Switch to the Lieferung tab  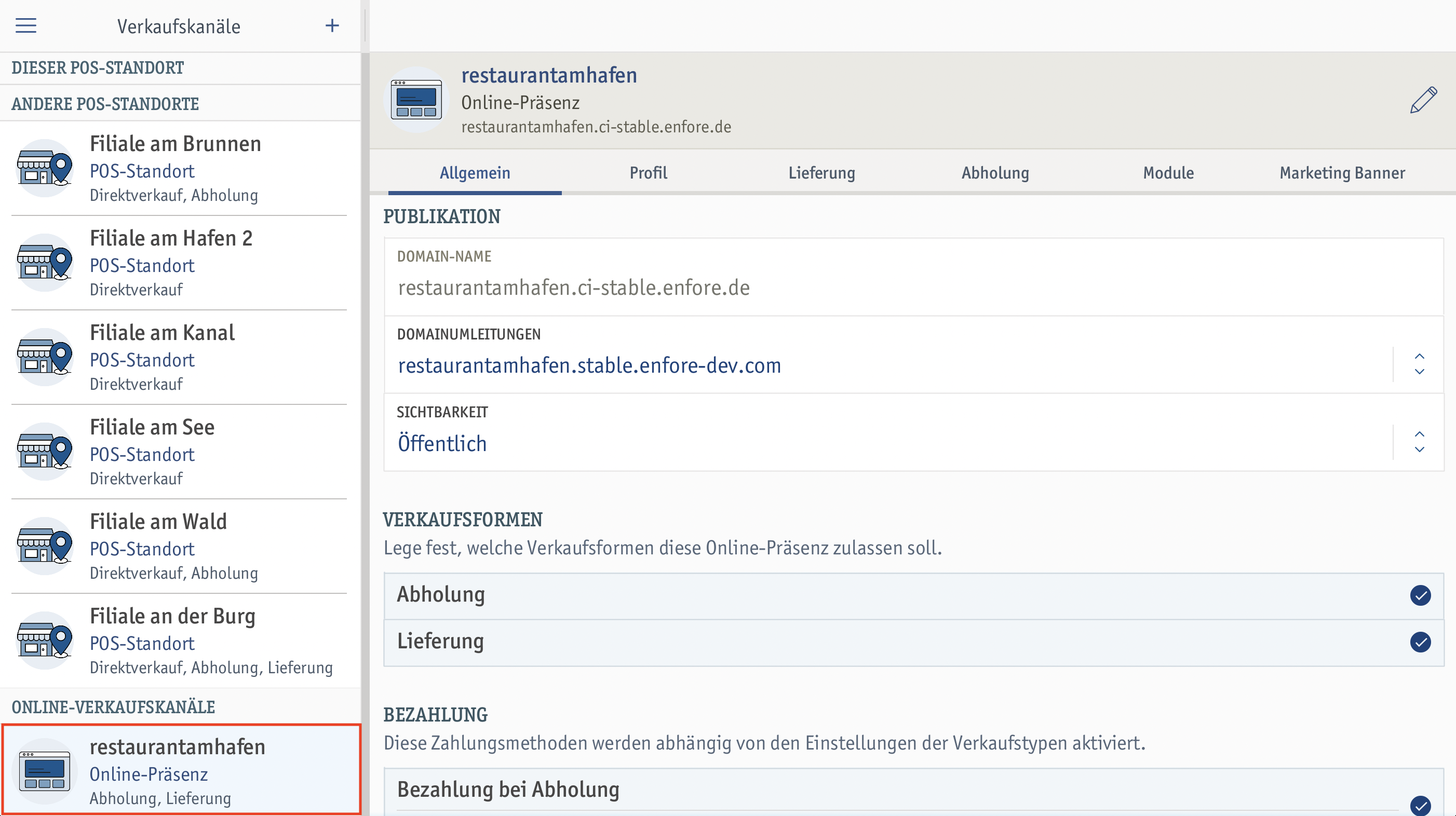[822, 173]
